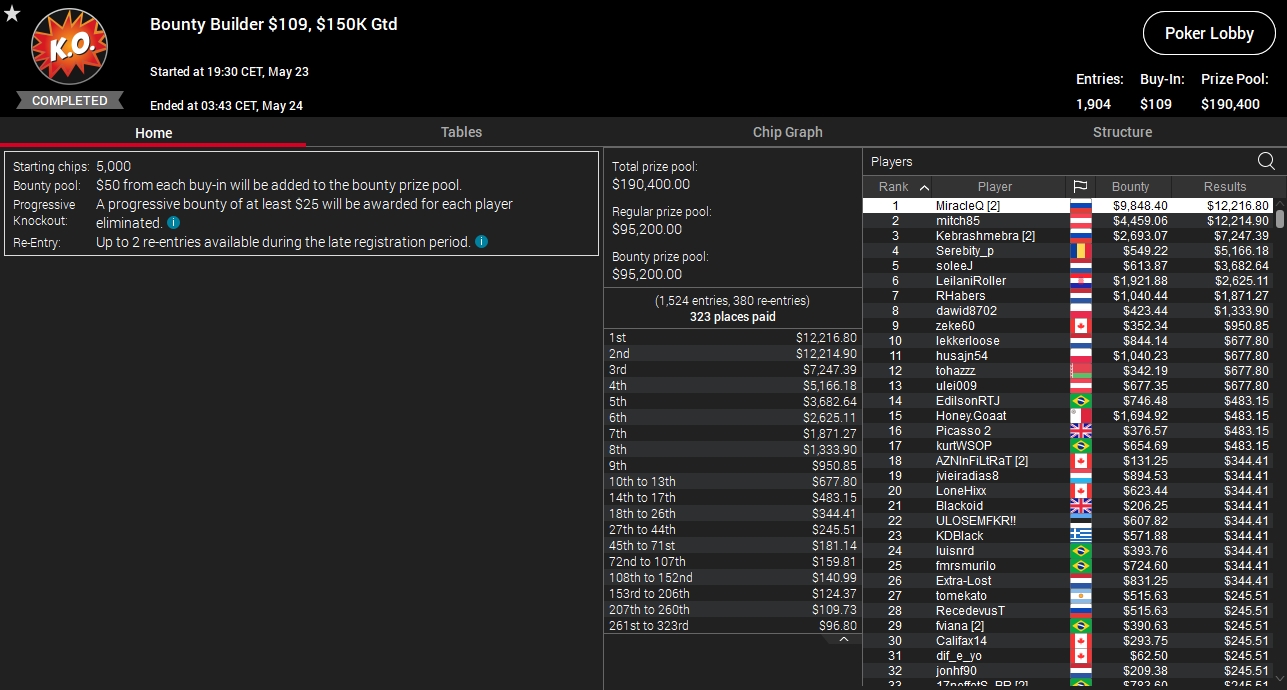
Task: Click the info icon after 'eliminated.'
Action: [173, 223]
